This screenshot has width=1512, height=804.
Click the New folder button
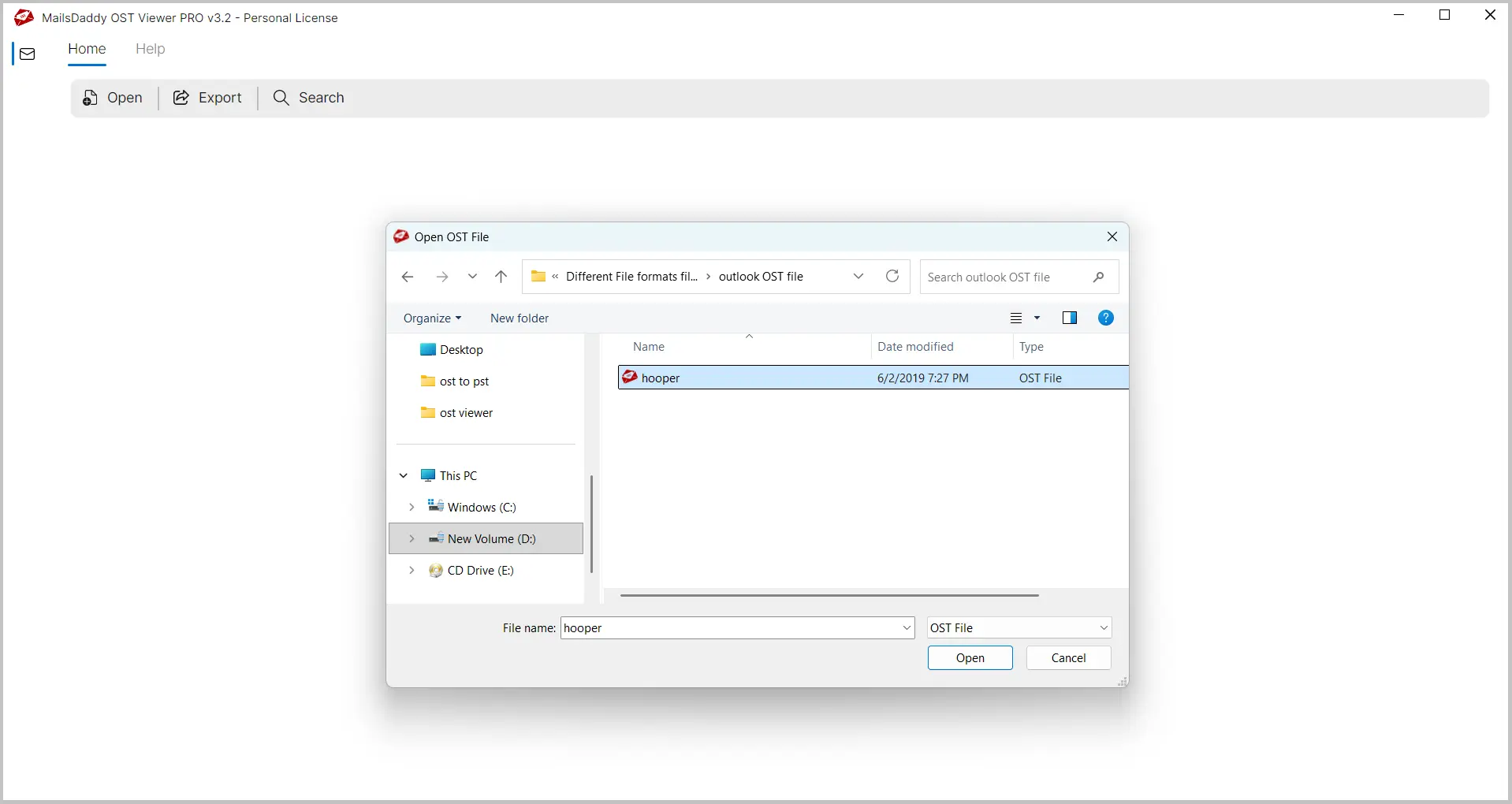[520, 318]
